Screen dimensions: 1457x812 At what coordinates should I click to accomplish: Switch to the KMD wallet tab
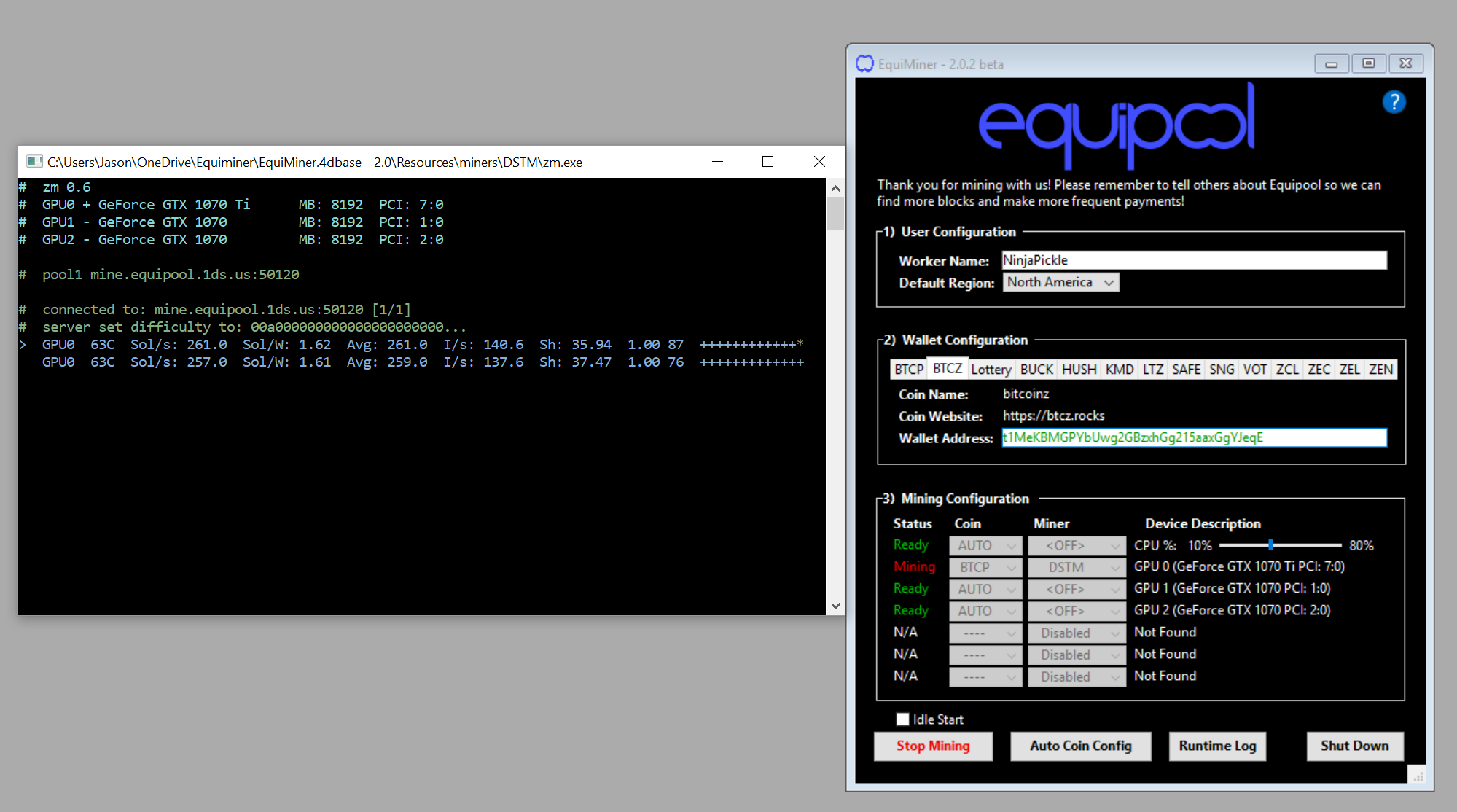(1120, 370)
